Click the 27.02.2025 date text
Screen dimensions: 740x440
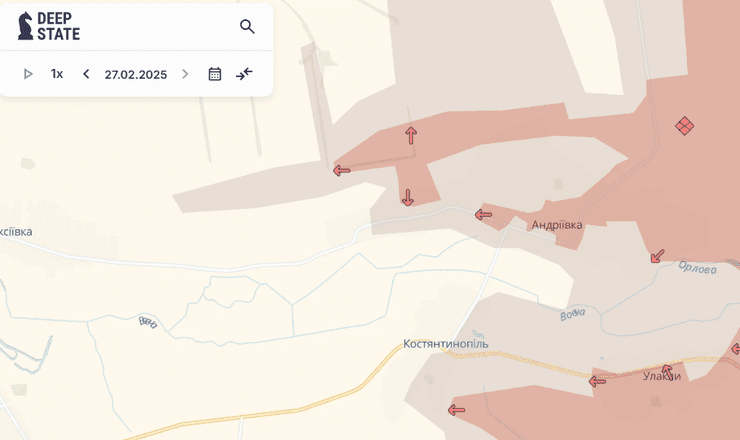click(135, 74)
